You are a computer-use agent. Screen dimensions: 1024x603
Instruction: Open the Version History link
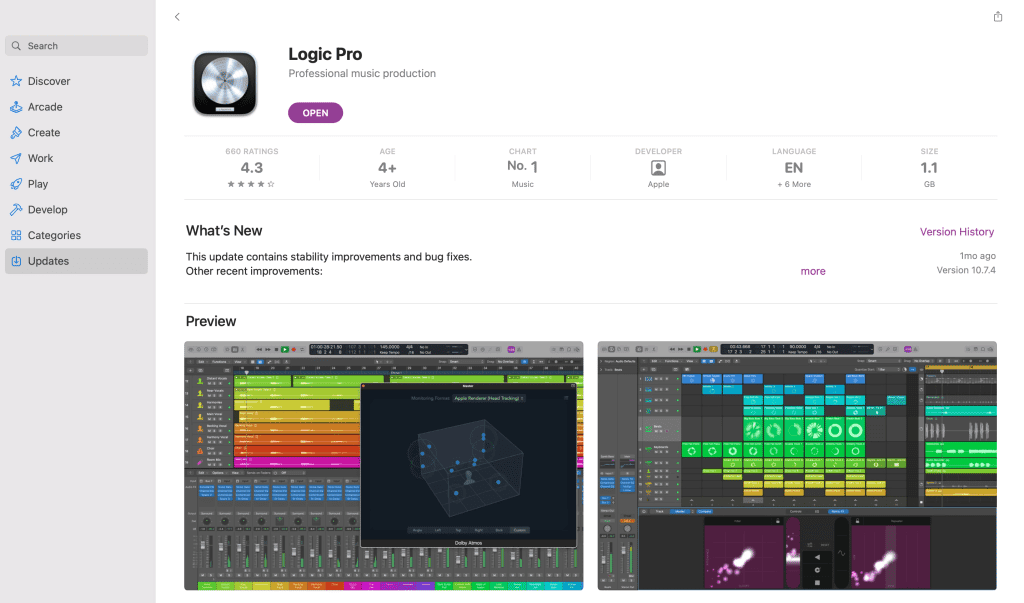(957, 232)
